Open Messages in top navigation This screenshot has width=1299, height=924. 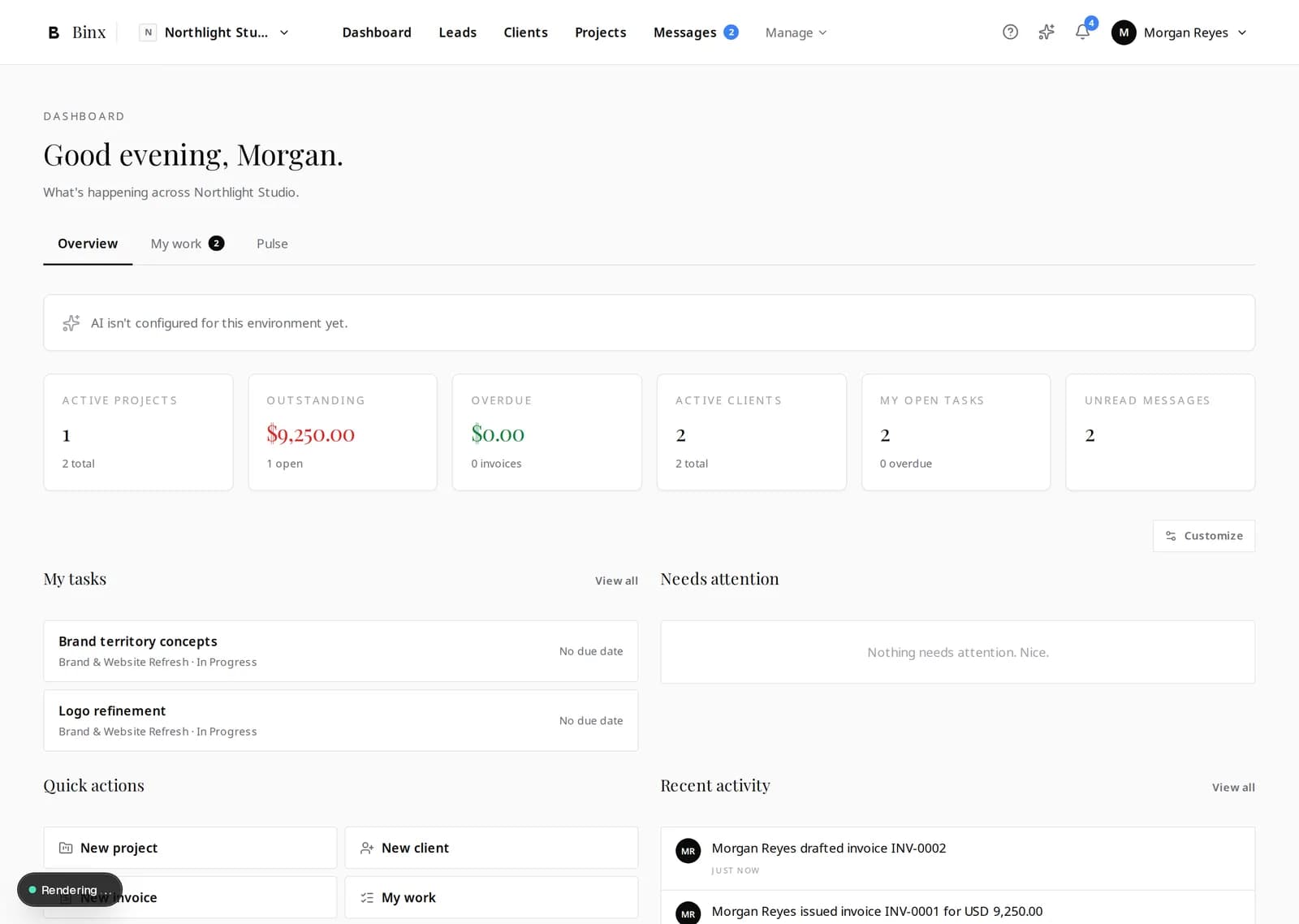[685, 32]
